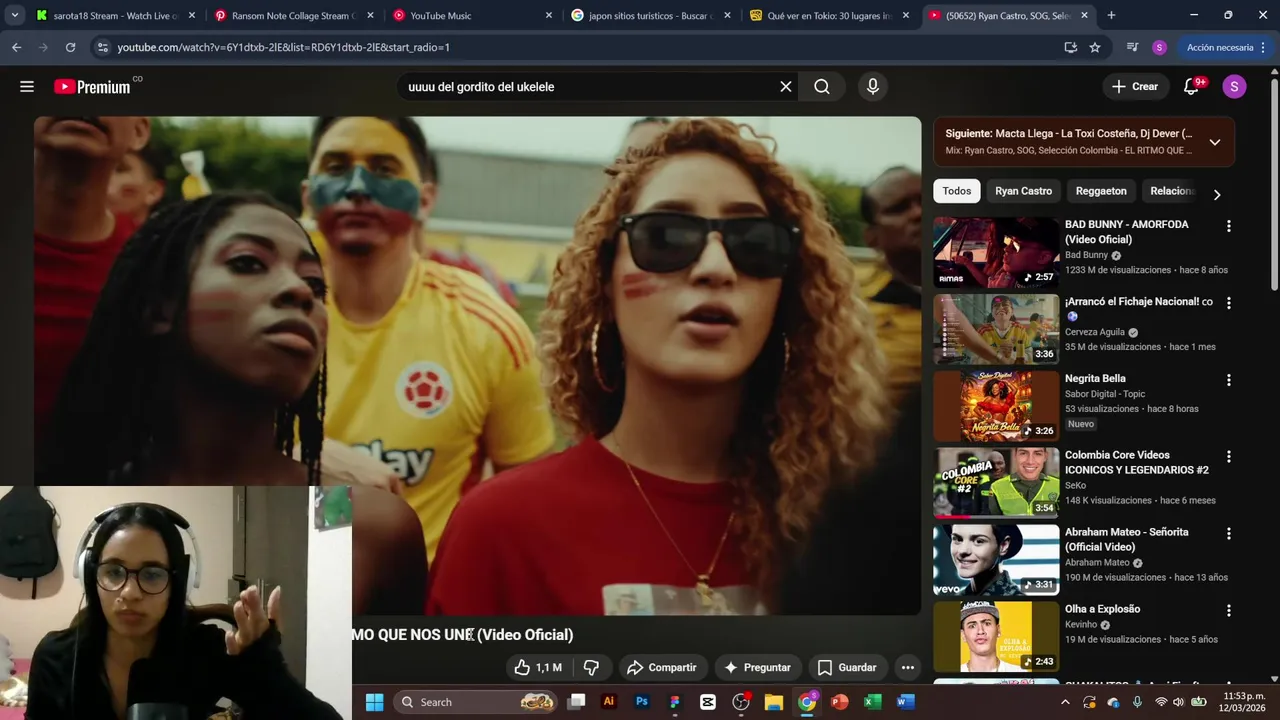
Task: Open taskbar clock and date
Action: pyautogui.click(x=1243, y=702)
